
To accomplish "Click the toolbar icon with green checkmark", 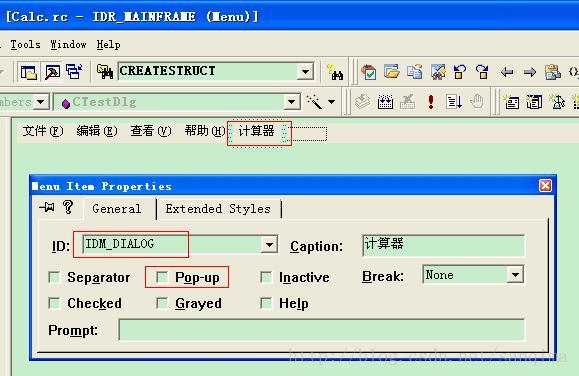I will click(x=369, y=72).
